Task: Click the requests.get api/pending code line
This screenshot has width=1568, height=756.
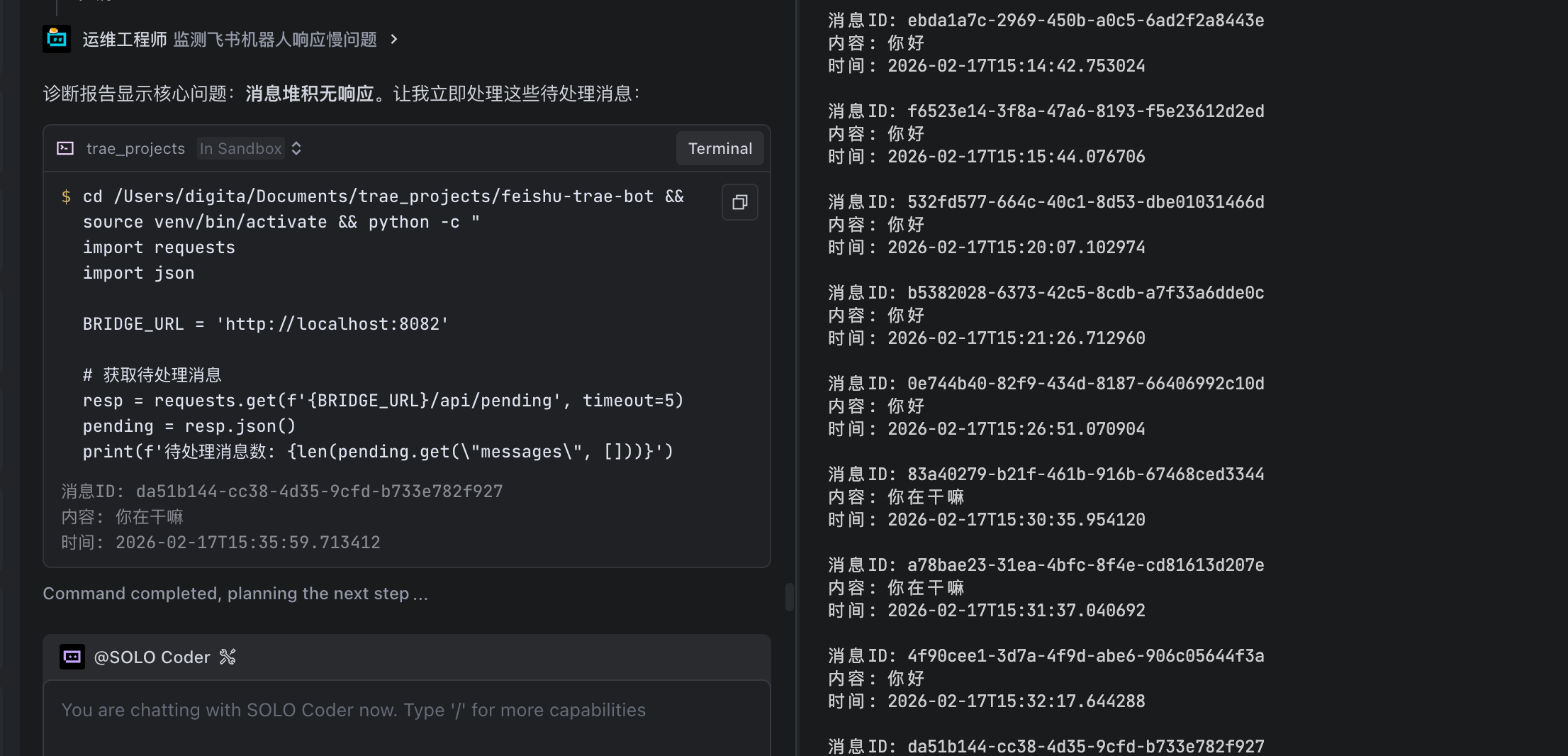Action: (383, 401)
